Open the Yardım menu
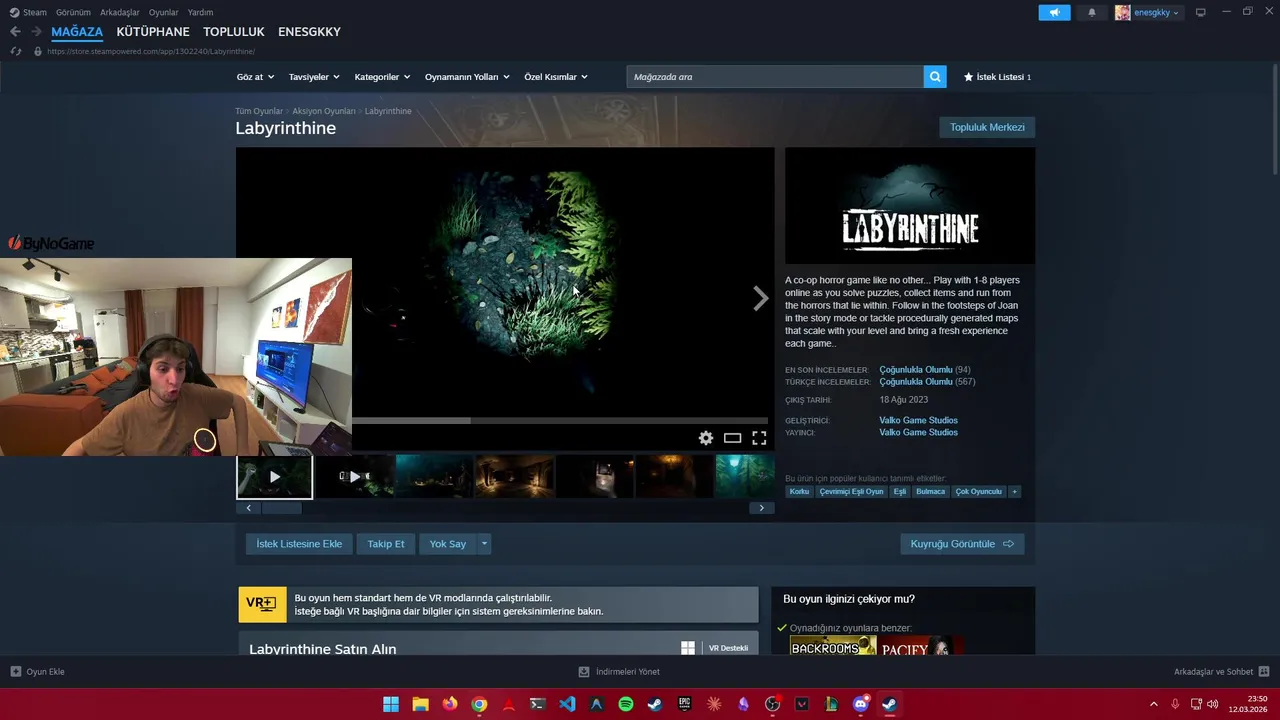This screenshot has width=1280, height=720. (x=200, y=12)
